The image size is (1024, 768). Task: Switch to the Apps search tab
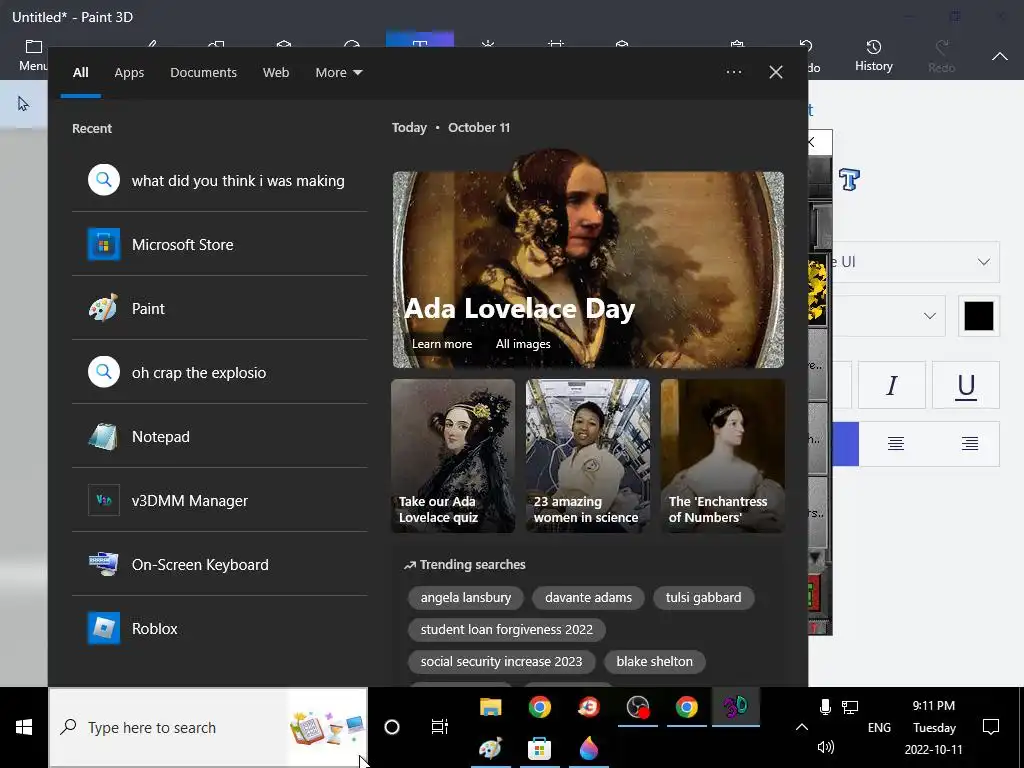129,72
